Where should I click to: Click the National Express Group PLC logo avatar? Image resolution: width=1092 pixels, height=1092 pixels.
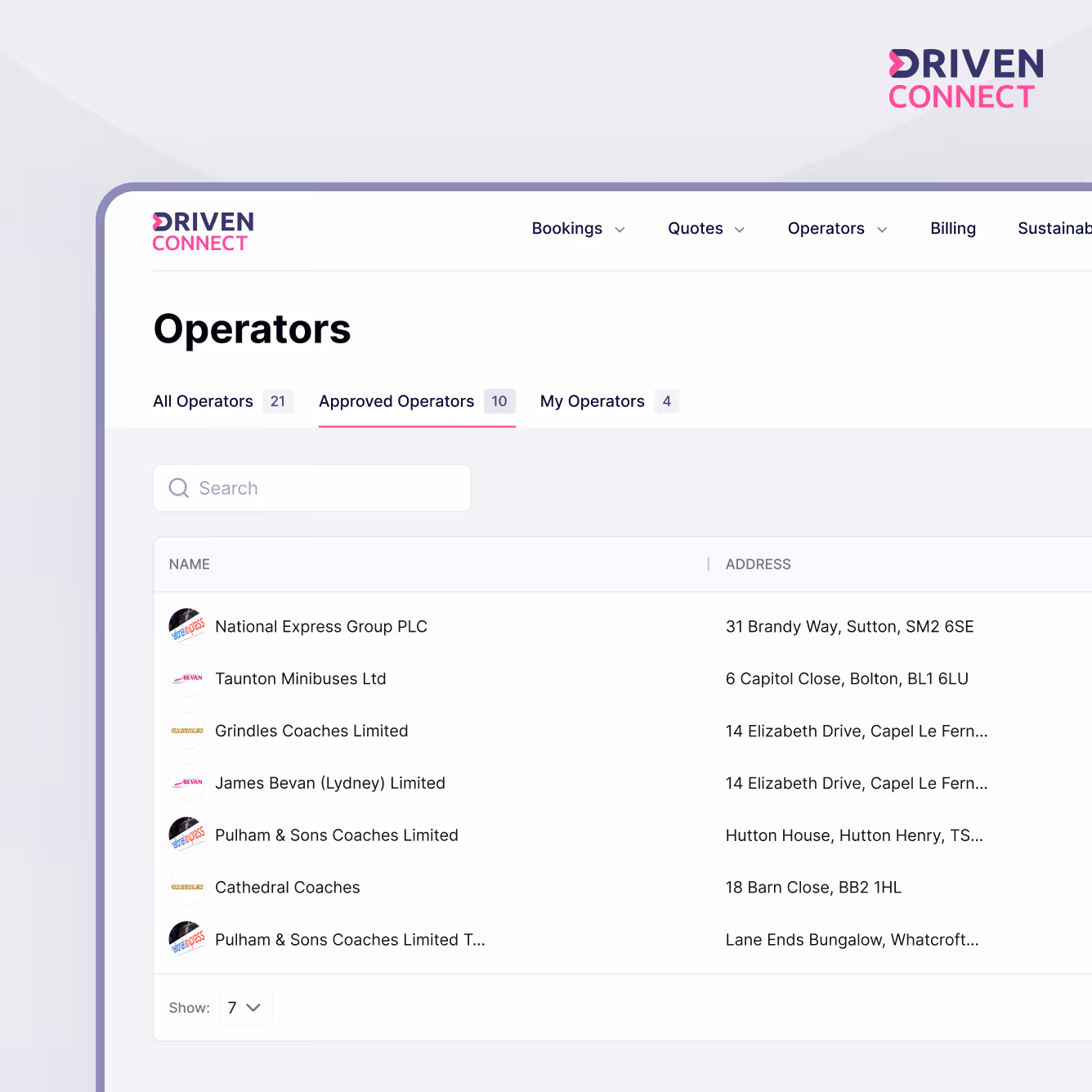pos(187,627)
